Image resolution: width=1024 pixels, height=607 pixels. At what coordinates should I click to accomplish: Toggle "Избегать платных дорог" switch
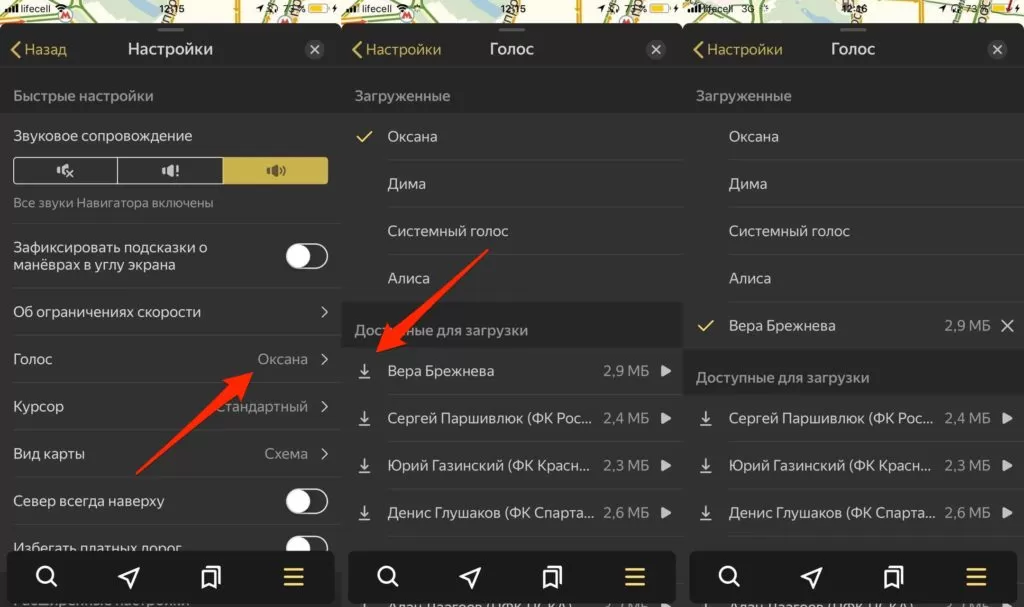(x=306, y=545)
